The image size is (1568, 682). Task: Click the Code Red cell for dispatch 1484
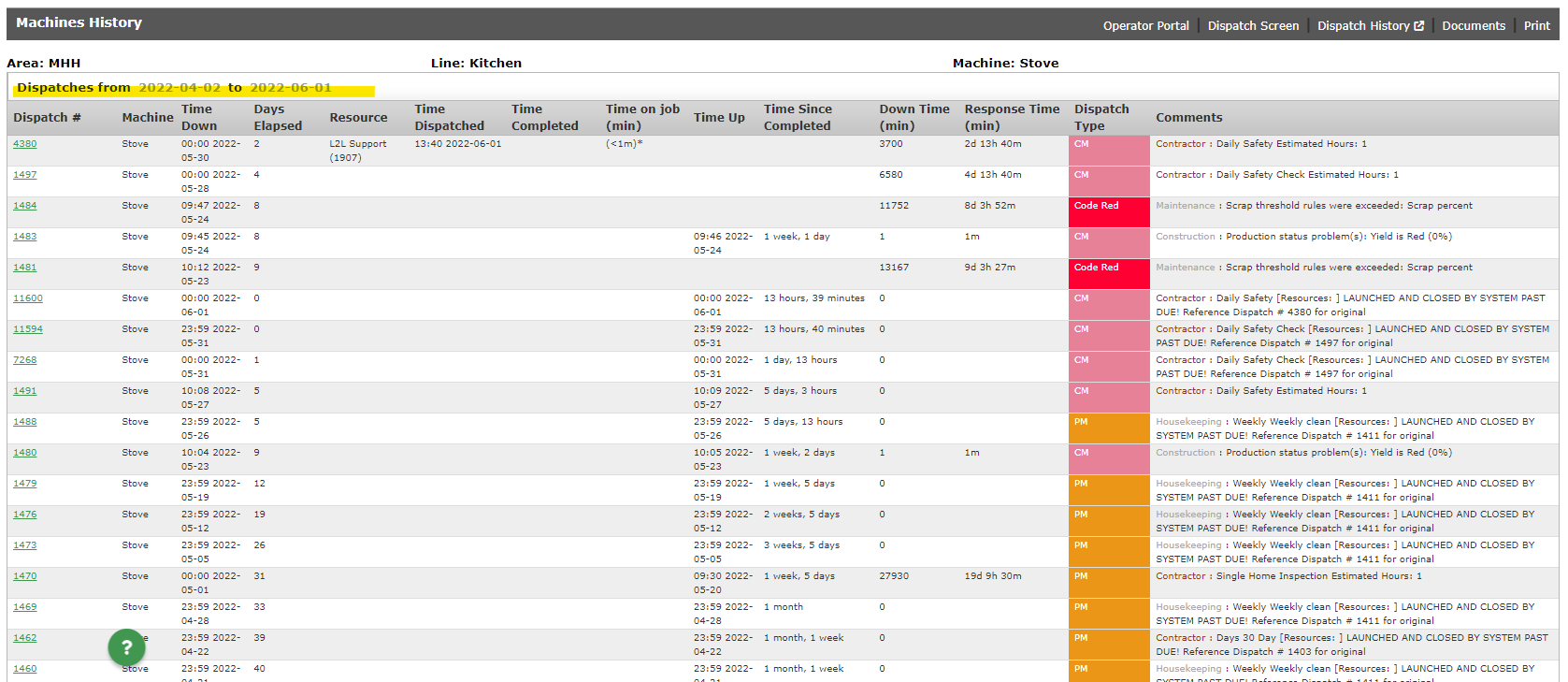pyautogui.click(x=1109, y=212)
